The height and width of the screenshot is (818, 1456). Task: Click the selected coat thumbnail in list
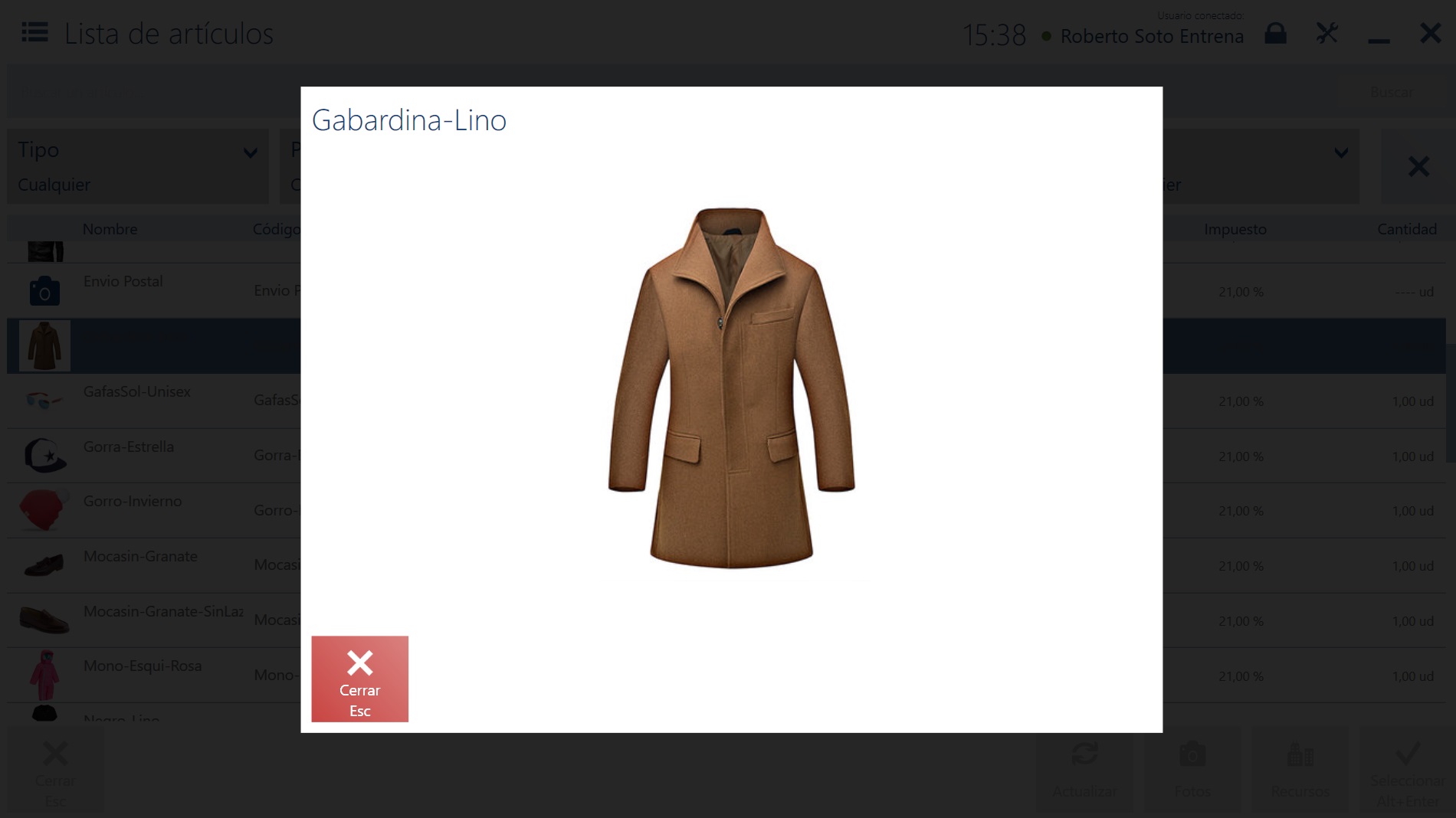point(44,346)
